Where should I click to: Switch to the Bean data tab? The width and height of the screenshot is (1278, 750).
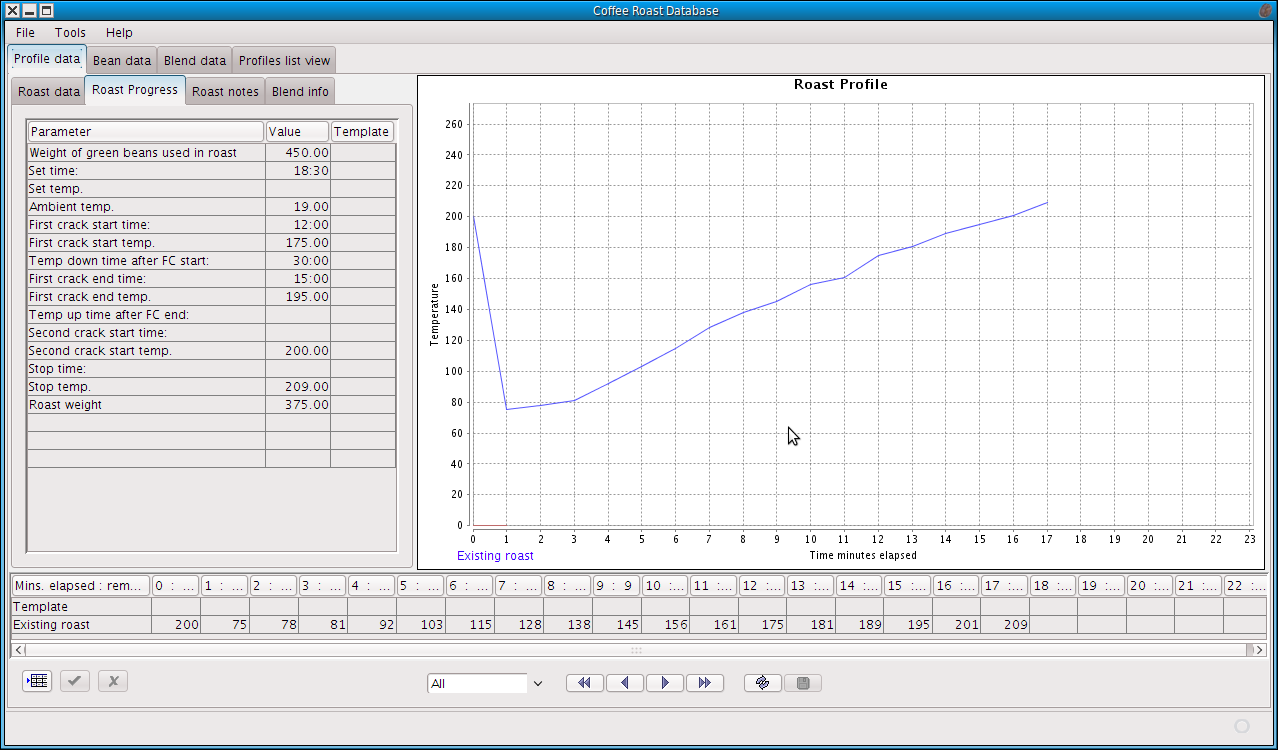point(122,61)
